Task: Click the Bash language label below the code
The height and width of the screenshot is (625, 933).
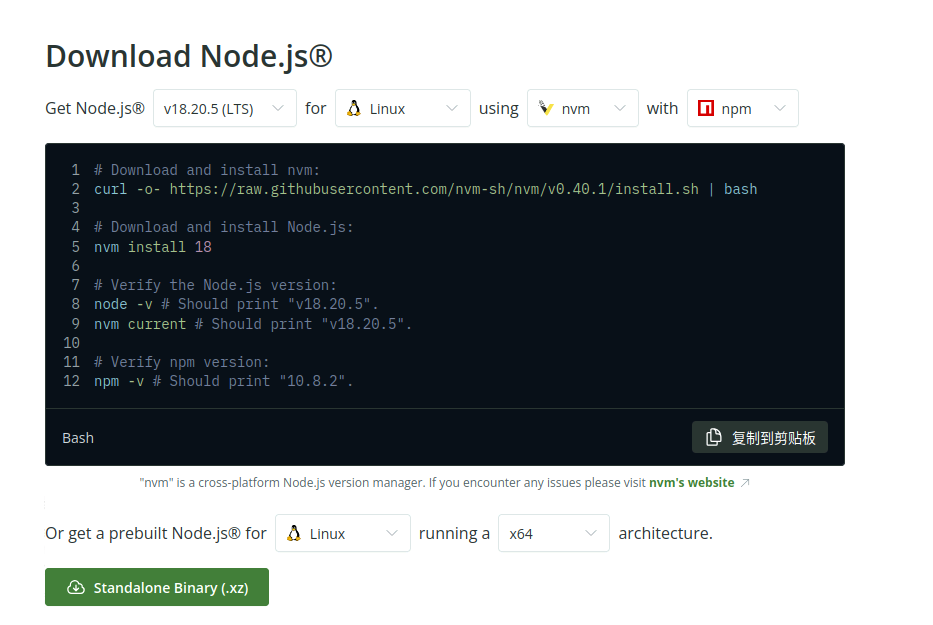Action: coord(78,438)
